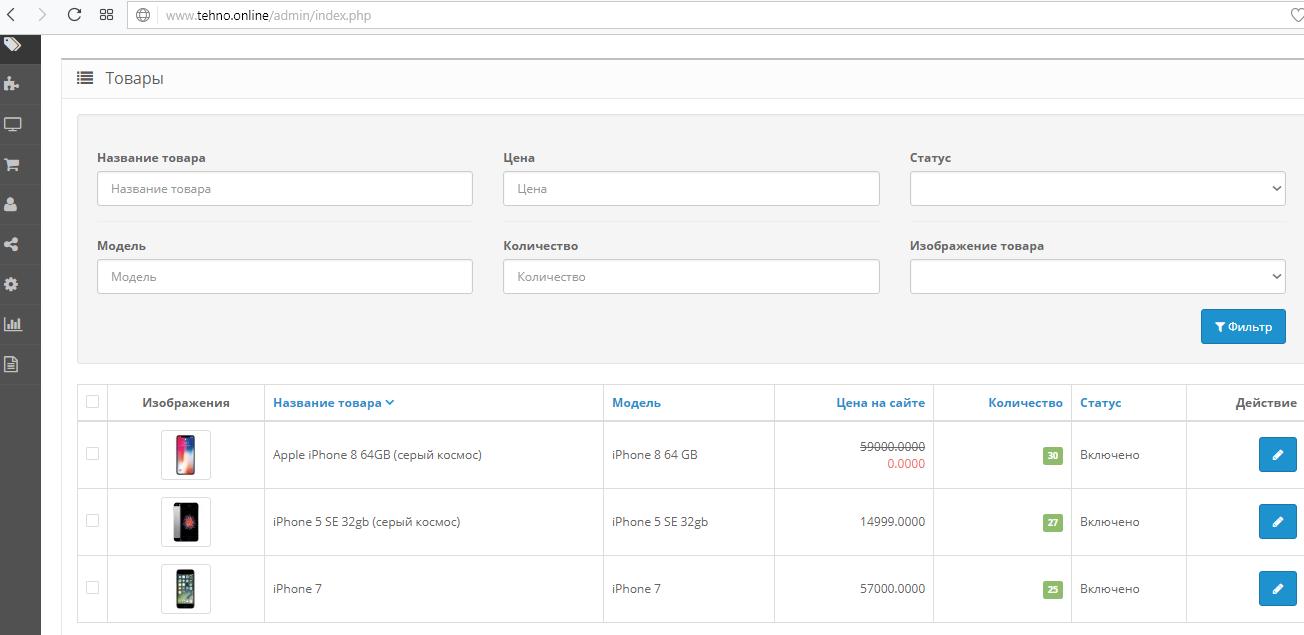Click the blue Фильтр button
The width and height of the screenshot is (1304, 635).
[x=1243, y=327]
